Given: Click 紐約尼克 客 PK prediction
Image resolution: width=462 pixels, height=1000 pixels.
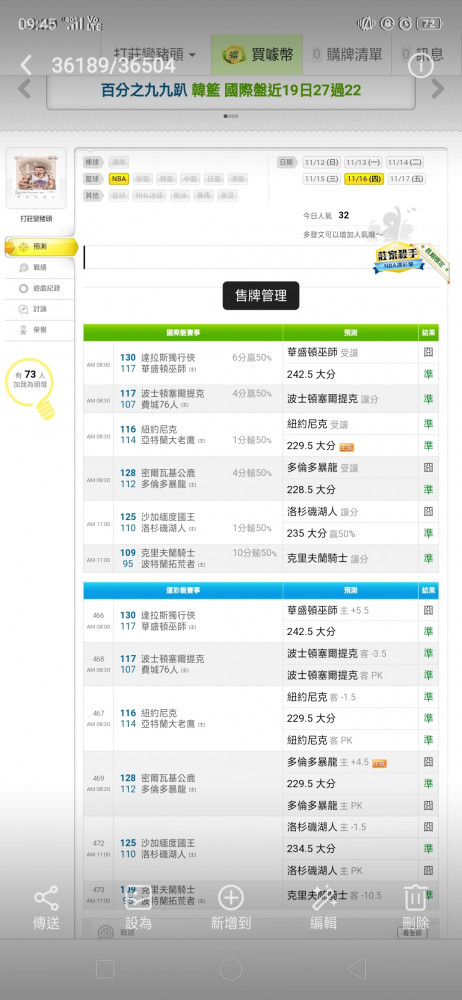Looking at the screenshot, I should click(x=320, y=740).
